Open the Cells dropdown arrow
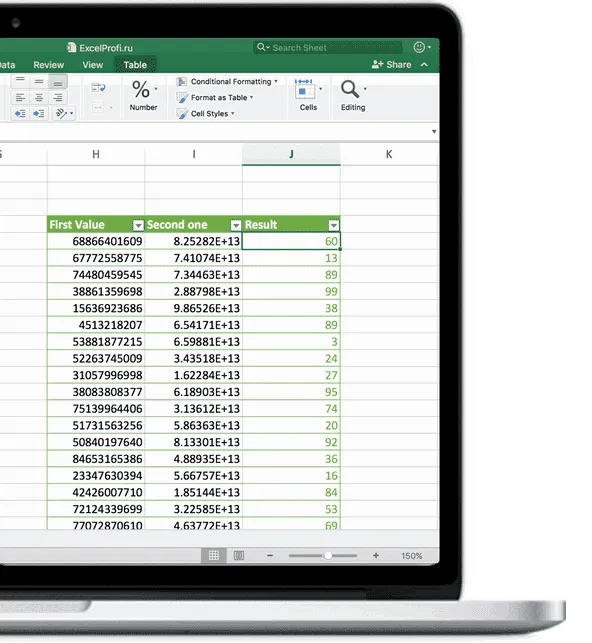The width and height of the screenshot is (592, 643). (320, 89)
